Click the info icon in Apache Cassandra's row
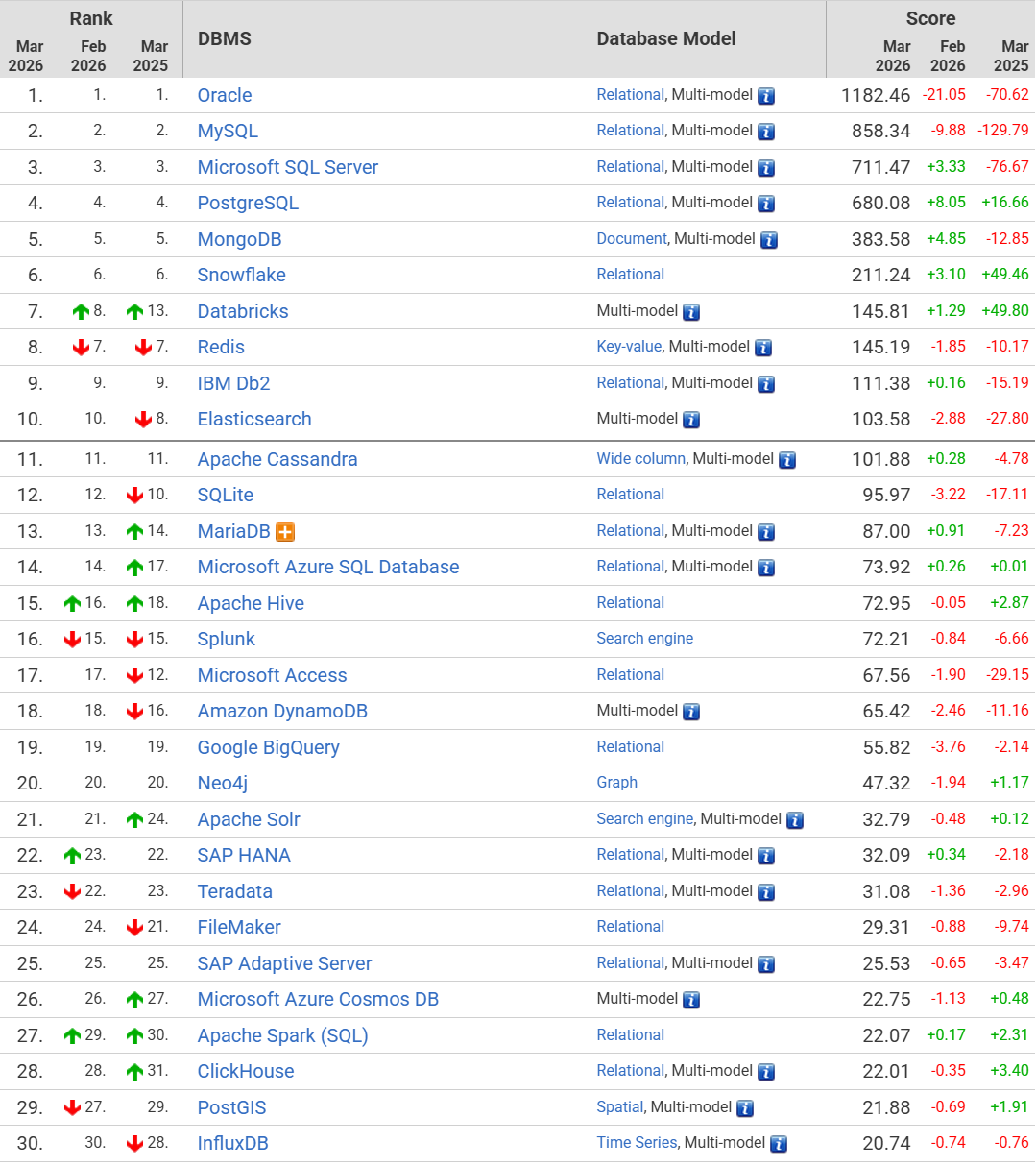The image size is (1036, 1166). (787, 460)
